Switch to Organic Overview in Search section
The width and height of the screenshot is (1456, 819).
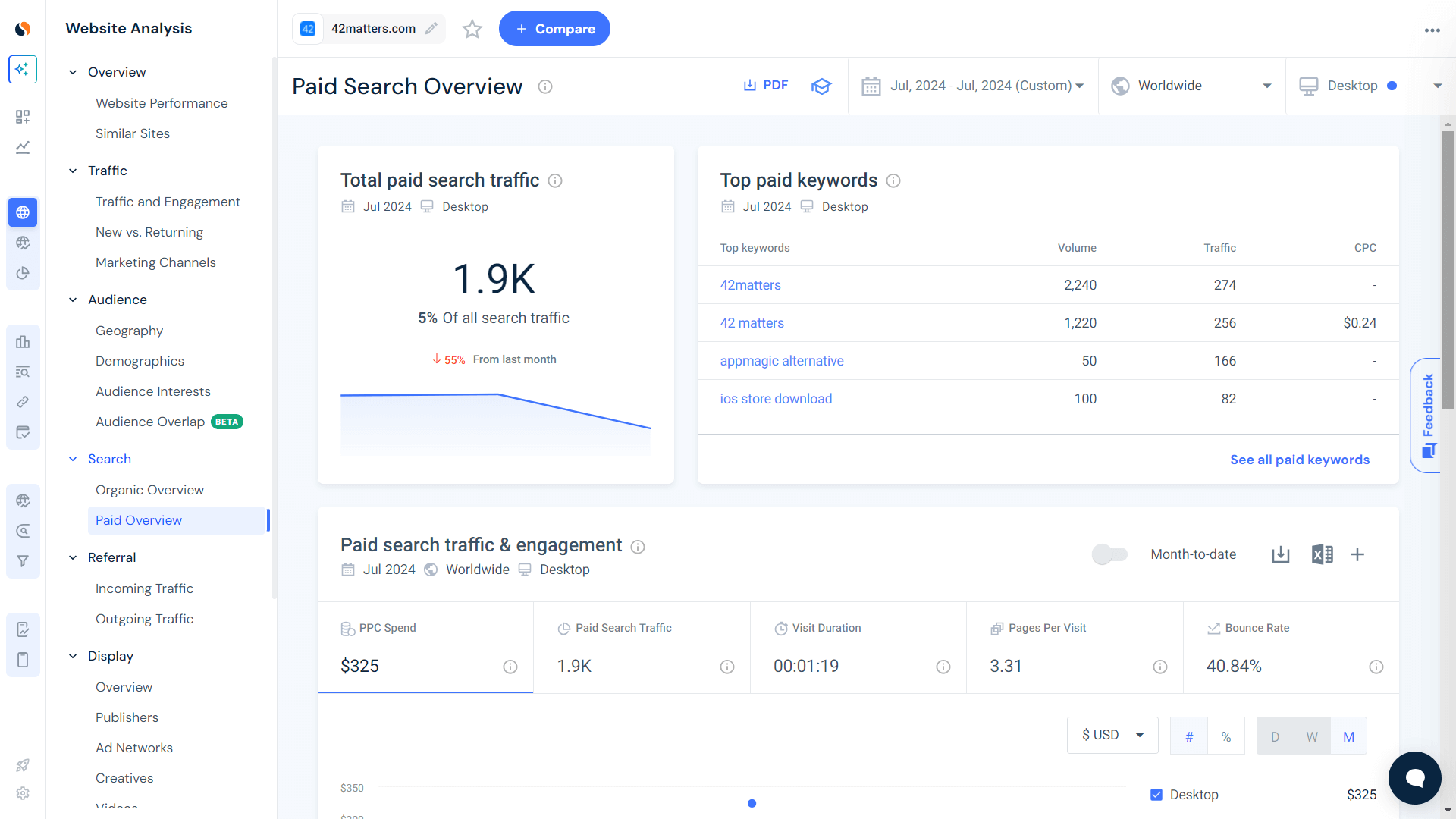pos(149,489)
